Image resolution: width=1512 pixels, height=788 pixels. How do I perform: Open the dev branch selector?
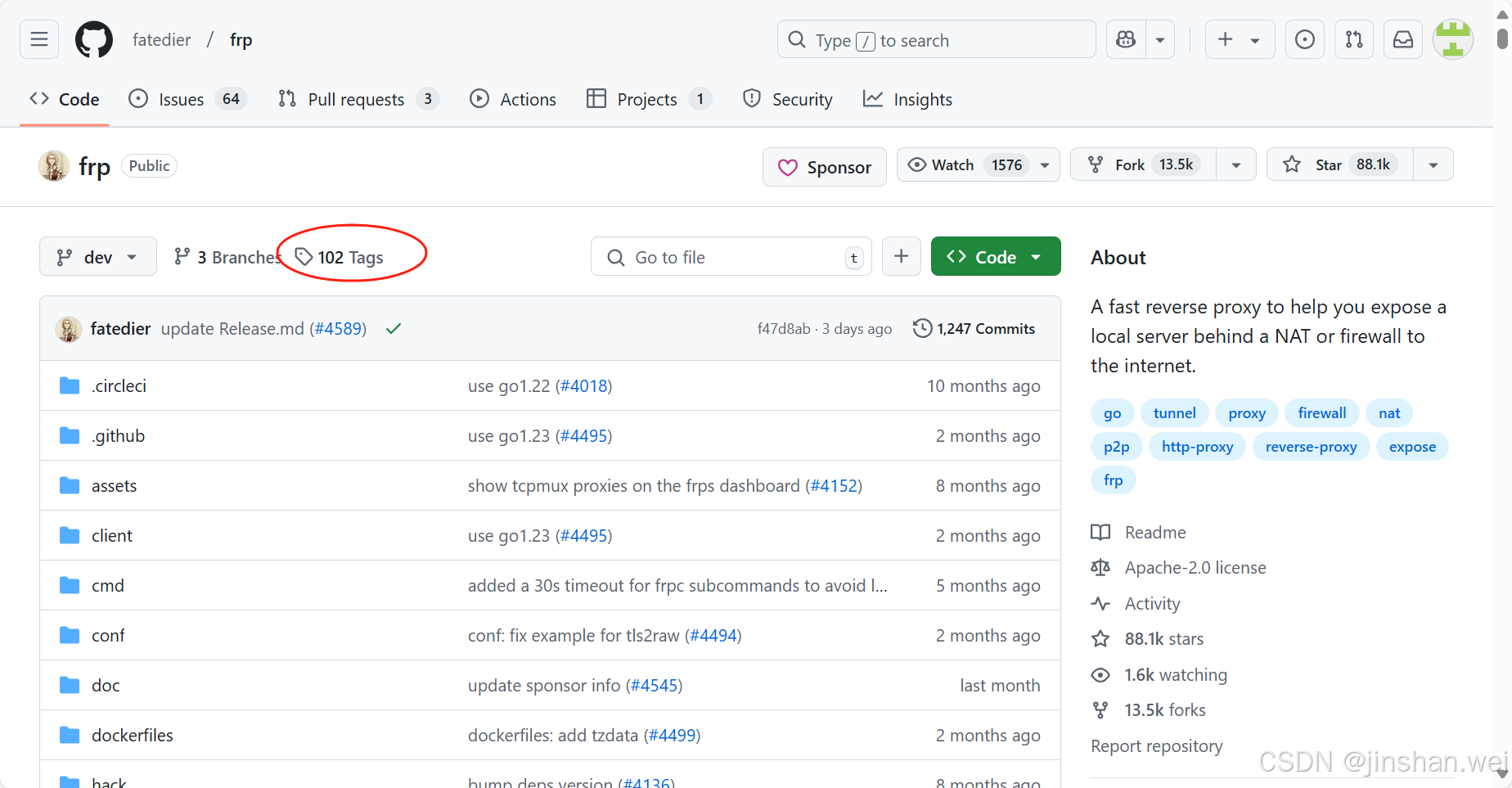[x=98, y=257]
